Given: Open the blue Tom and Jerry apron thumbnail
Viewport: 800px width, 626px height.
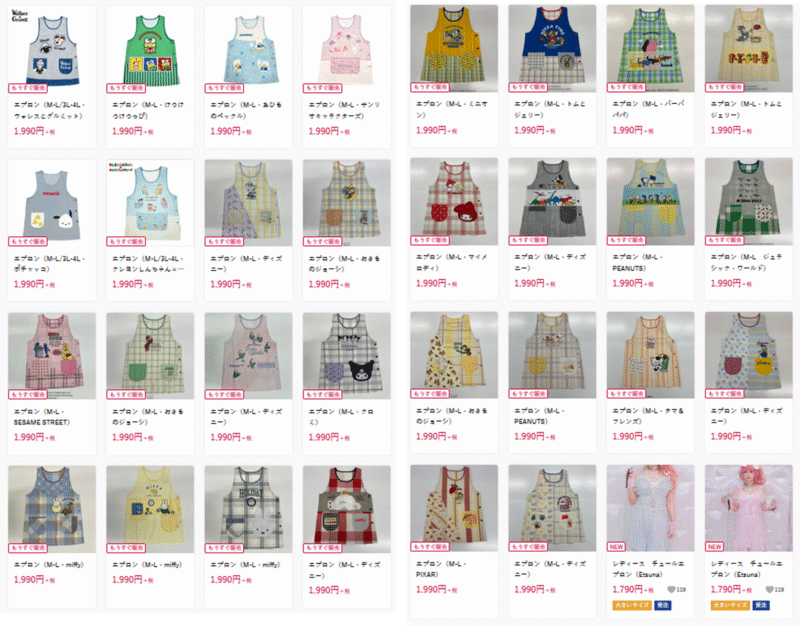Looking at the screenshot, I should [552, 48].
